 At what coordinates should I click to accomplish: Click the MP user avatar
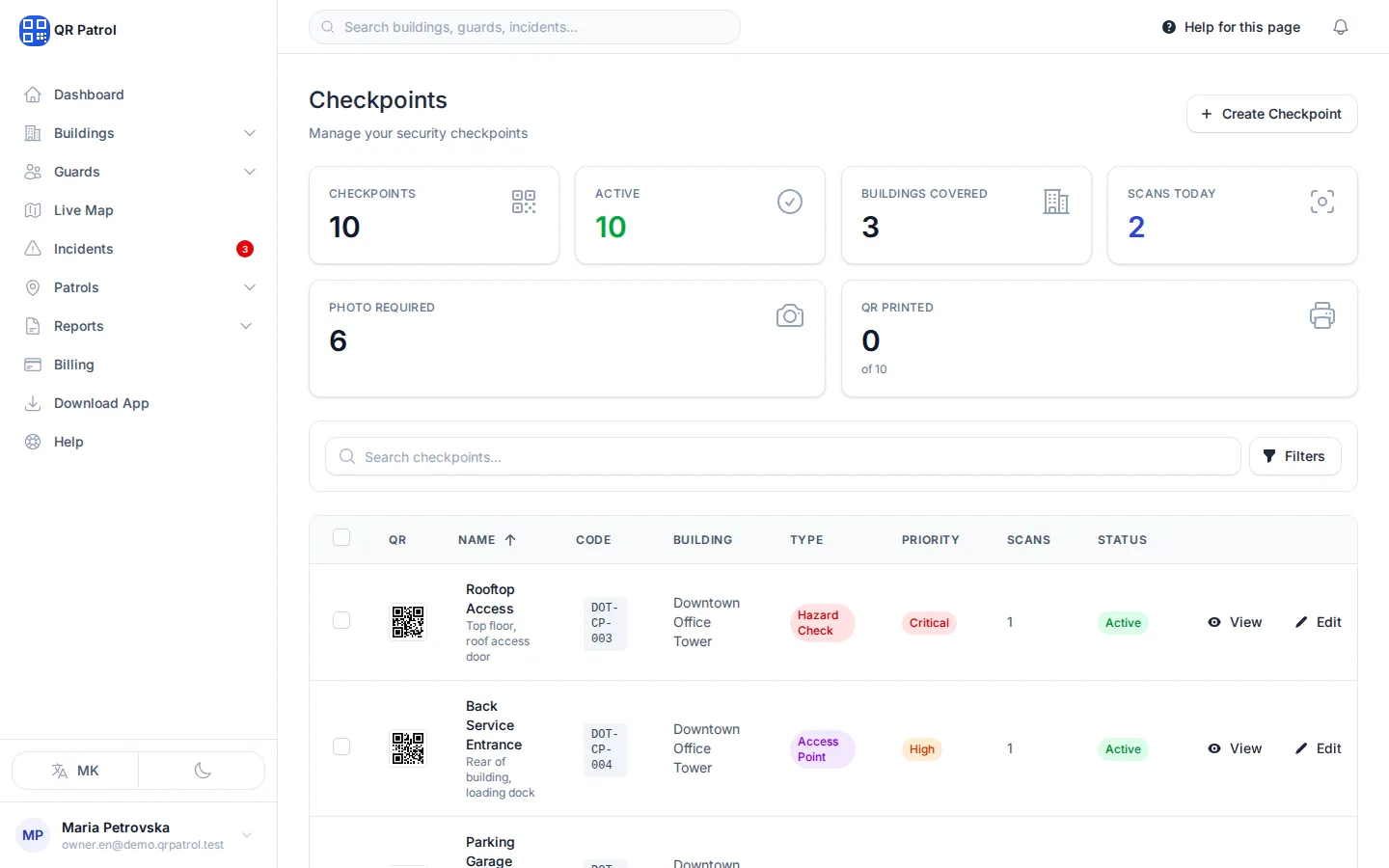[x=33, y=835]
